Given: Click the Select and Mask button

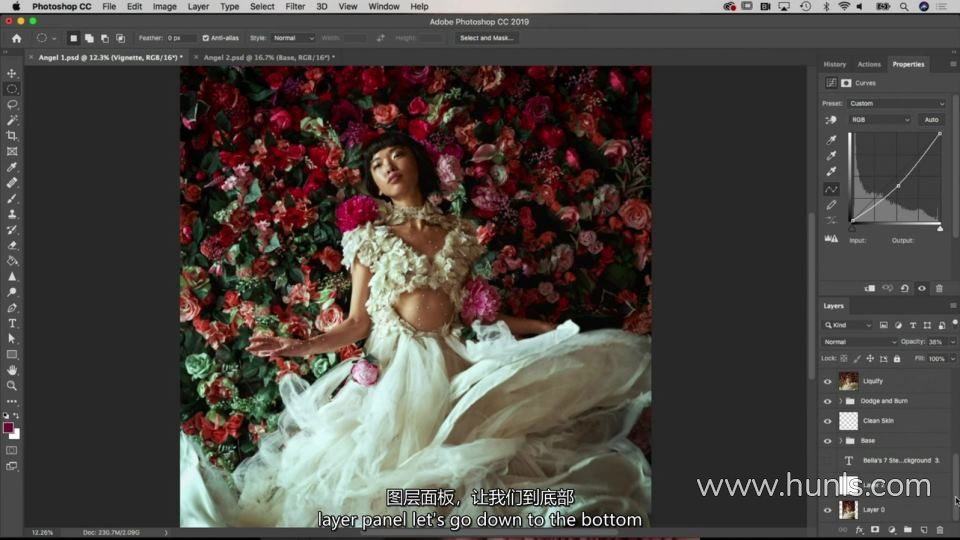Looking at the screenshot, I should pos(487,38).
